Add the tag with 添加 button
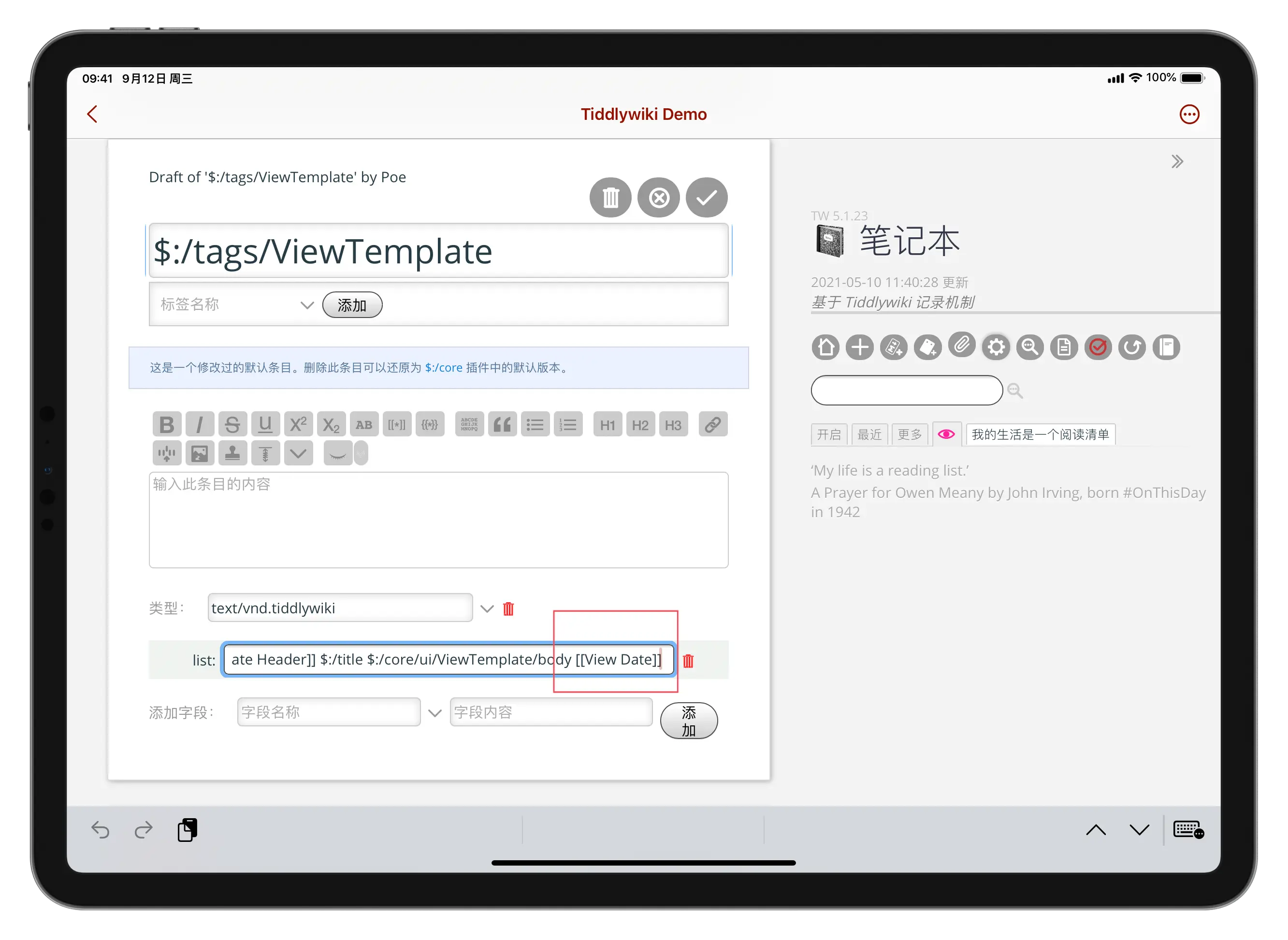The width and height of the screenshot is (1288, 940). 352,305
